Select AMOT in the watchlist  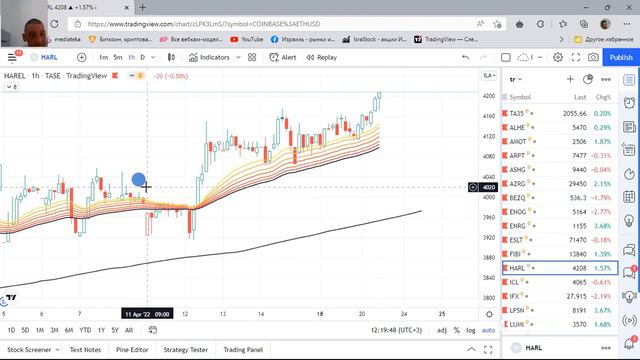pos(560,142)
